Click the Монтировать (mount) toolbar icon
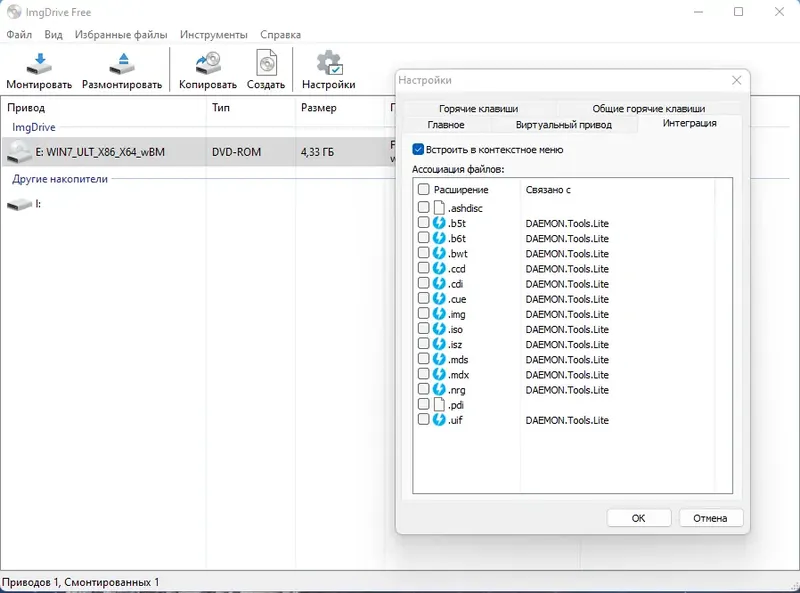Image resolution: width=800 pixels, height=593 pixels. (39, 64)
